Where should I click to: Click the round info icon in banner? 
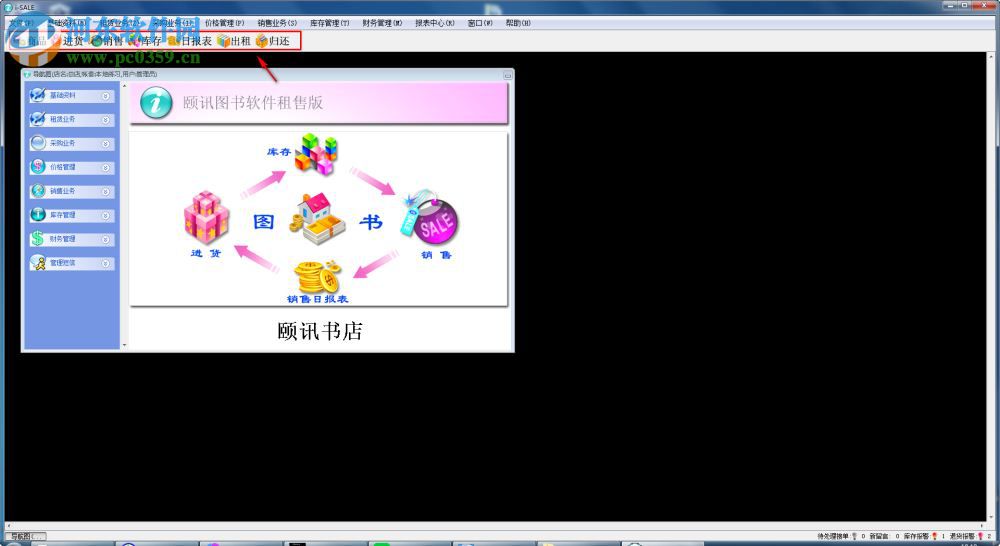(x=156, y=102)
